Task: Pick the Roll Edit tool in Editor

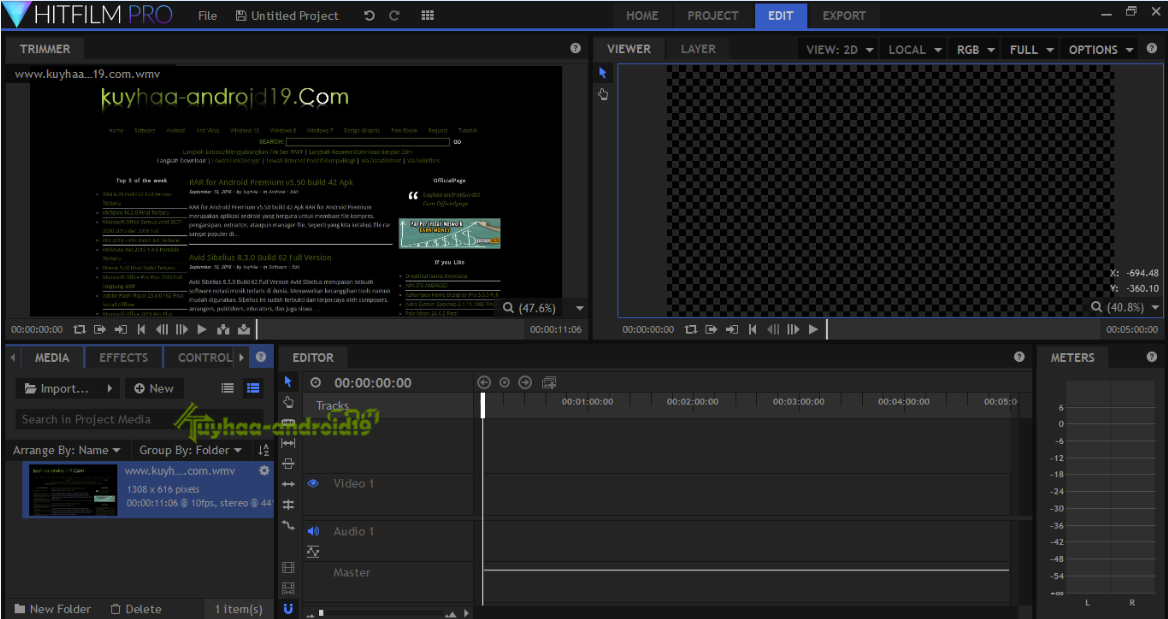Action: pos(288,504)
